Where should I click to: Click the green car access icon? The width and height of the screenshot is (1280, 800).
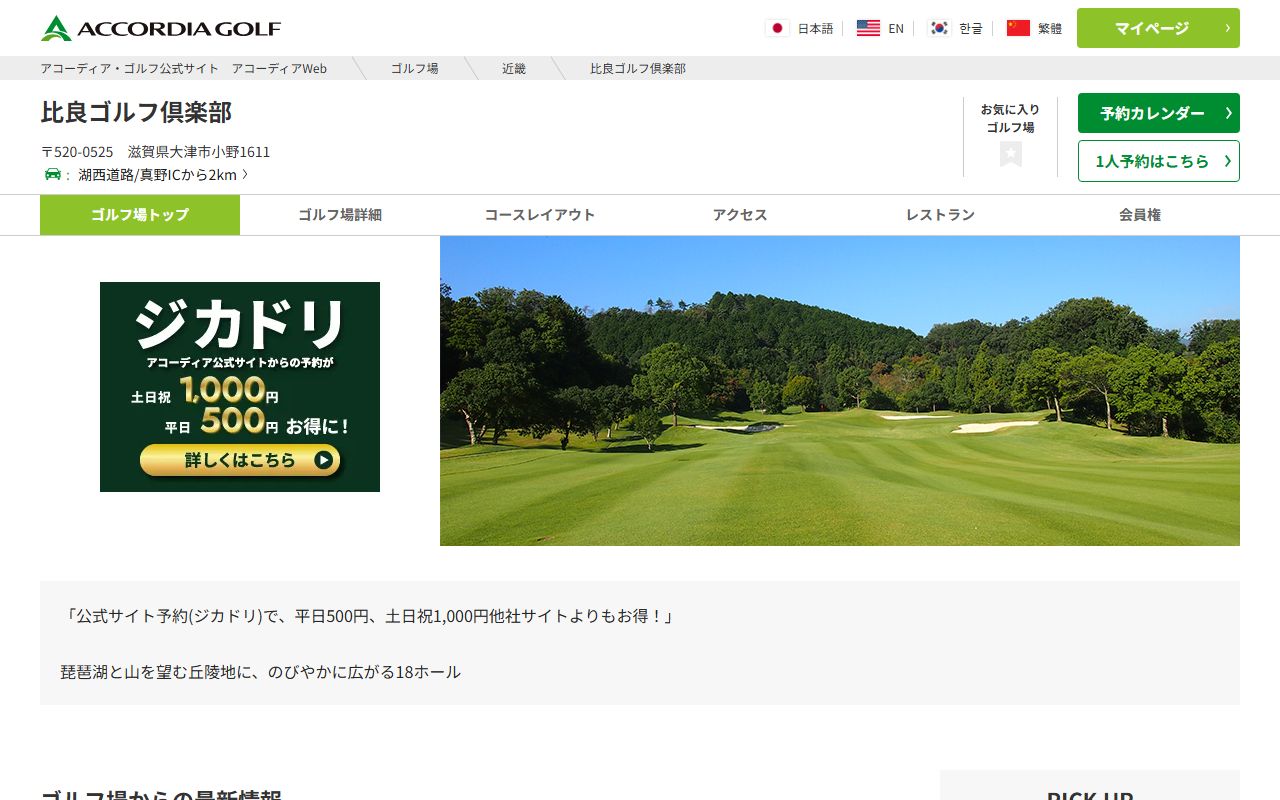pyautogui.click(x=53, y=174)
